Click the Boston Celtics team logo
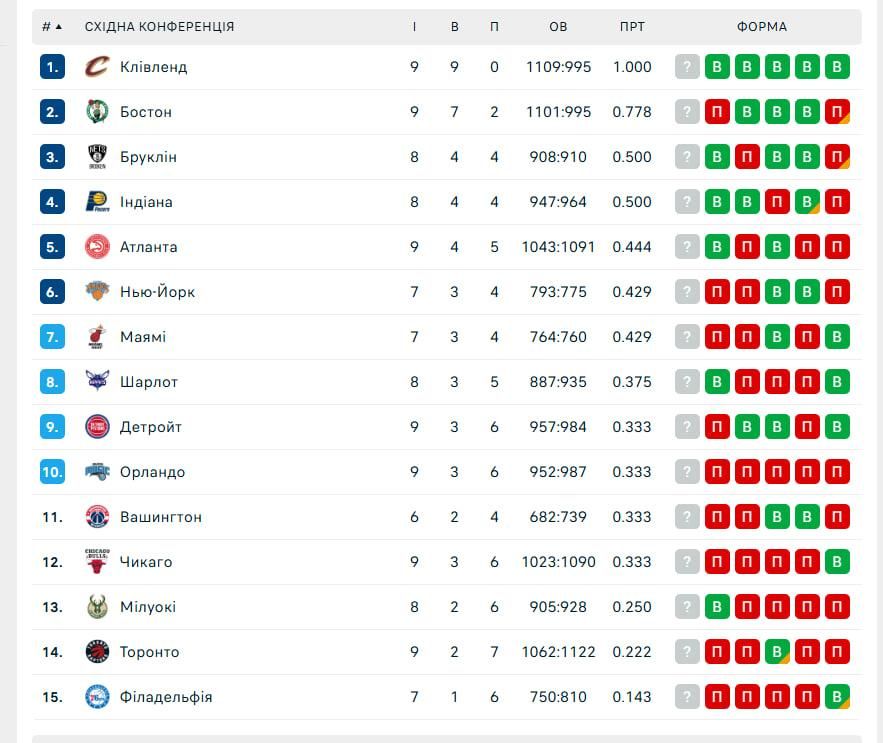The image size is (883, 743). coord(97,112)
